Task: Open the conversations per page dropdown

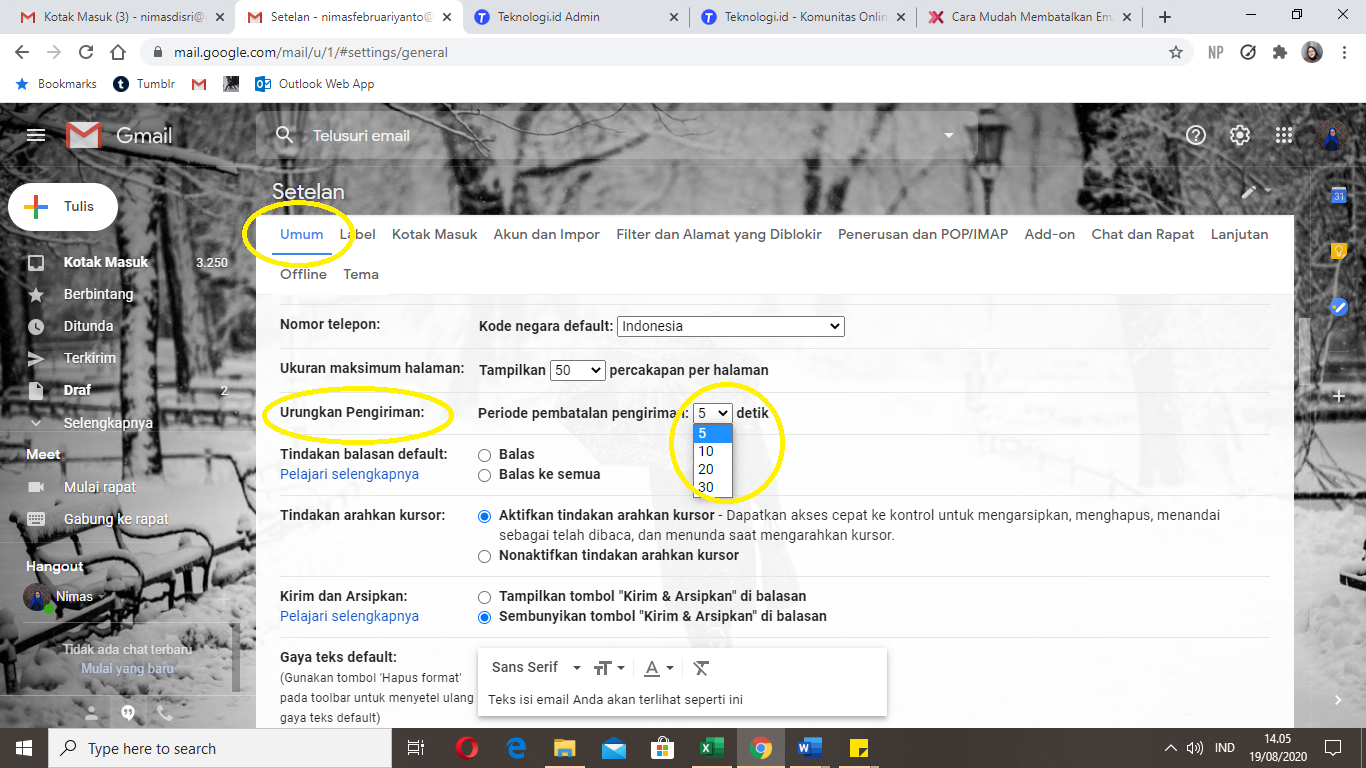Action: [x=577, y=370]
